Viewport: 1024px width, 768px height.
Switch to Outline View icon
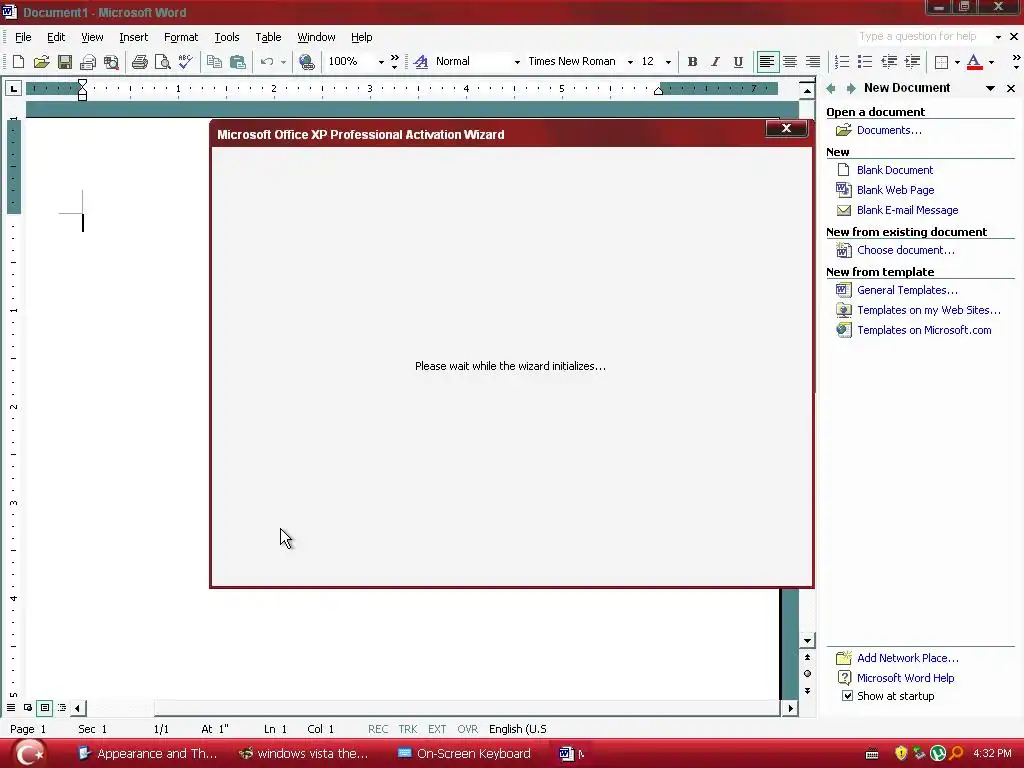[62, 707]
